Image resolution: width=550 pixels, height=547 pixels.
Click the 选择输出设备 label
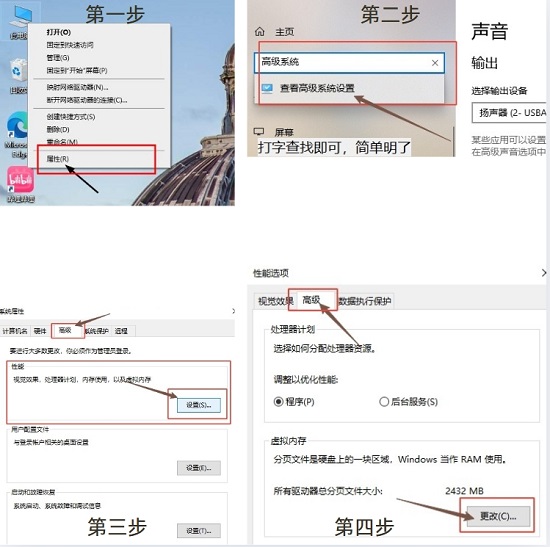point(499,91)
